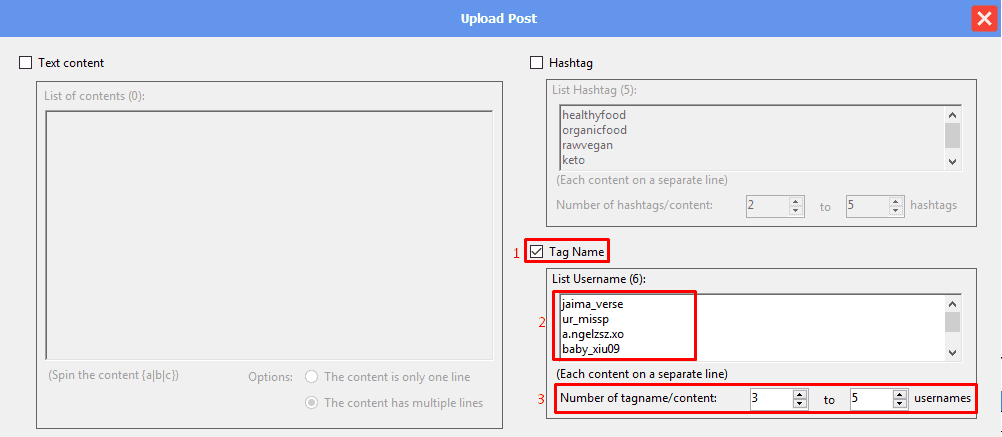Image resolution: width=1002 pixels, height=437 pixels.
Task: Enable the Hashtag checkbox
Action: (537, 63)
